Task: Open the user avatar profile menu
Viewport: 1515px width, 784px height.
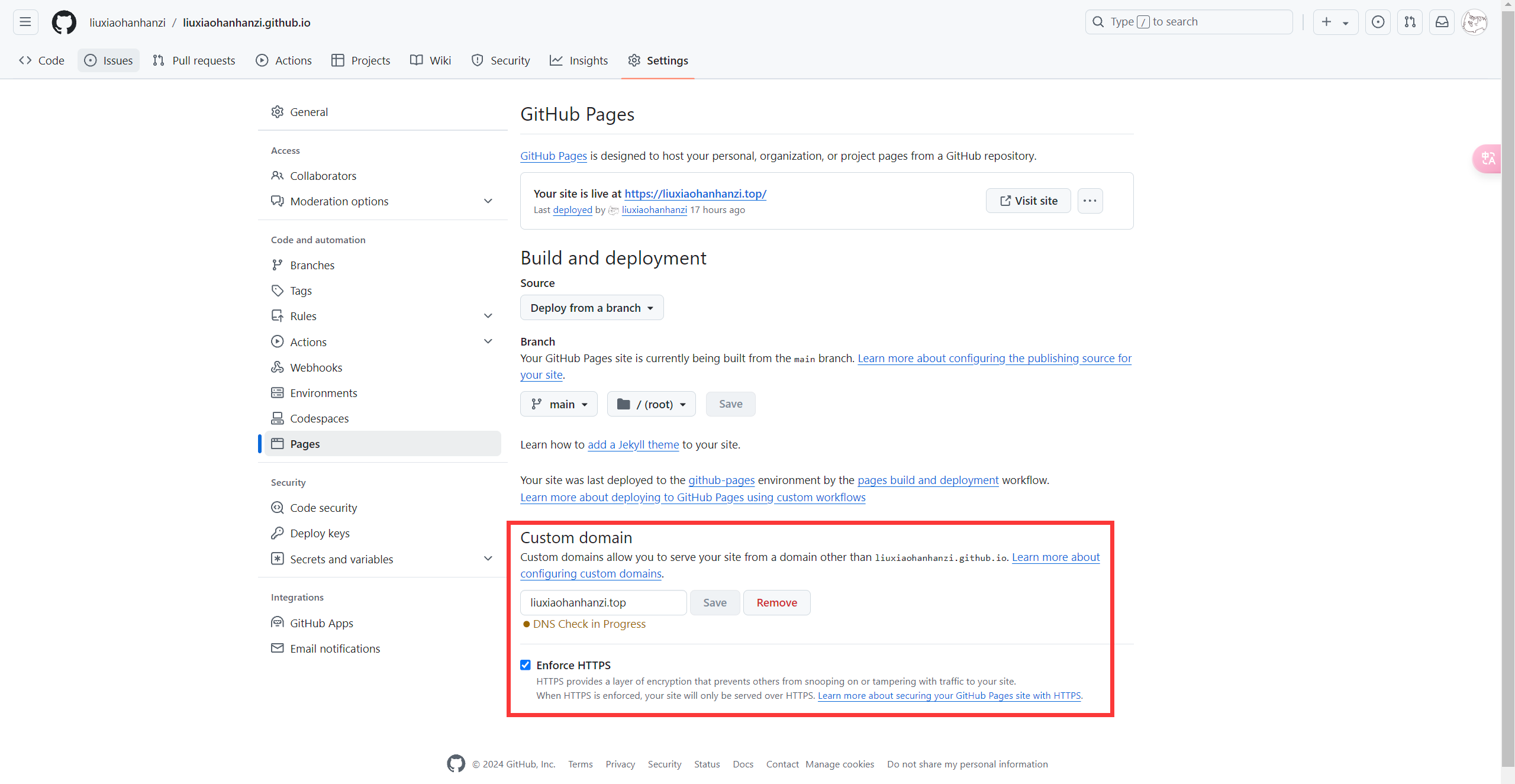Action: [x=1474, y=22]
